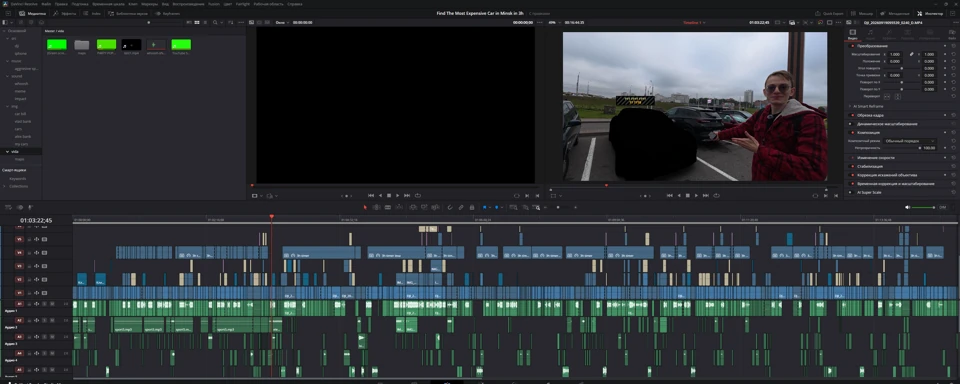This screenshot has width=960, height=384.
Task: Expand the AI Smart Reframe section
Action: pos(850,107)
